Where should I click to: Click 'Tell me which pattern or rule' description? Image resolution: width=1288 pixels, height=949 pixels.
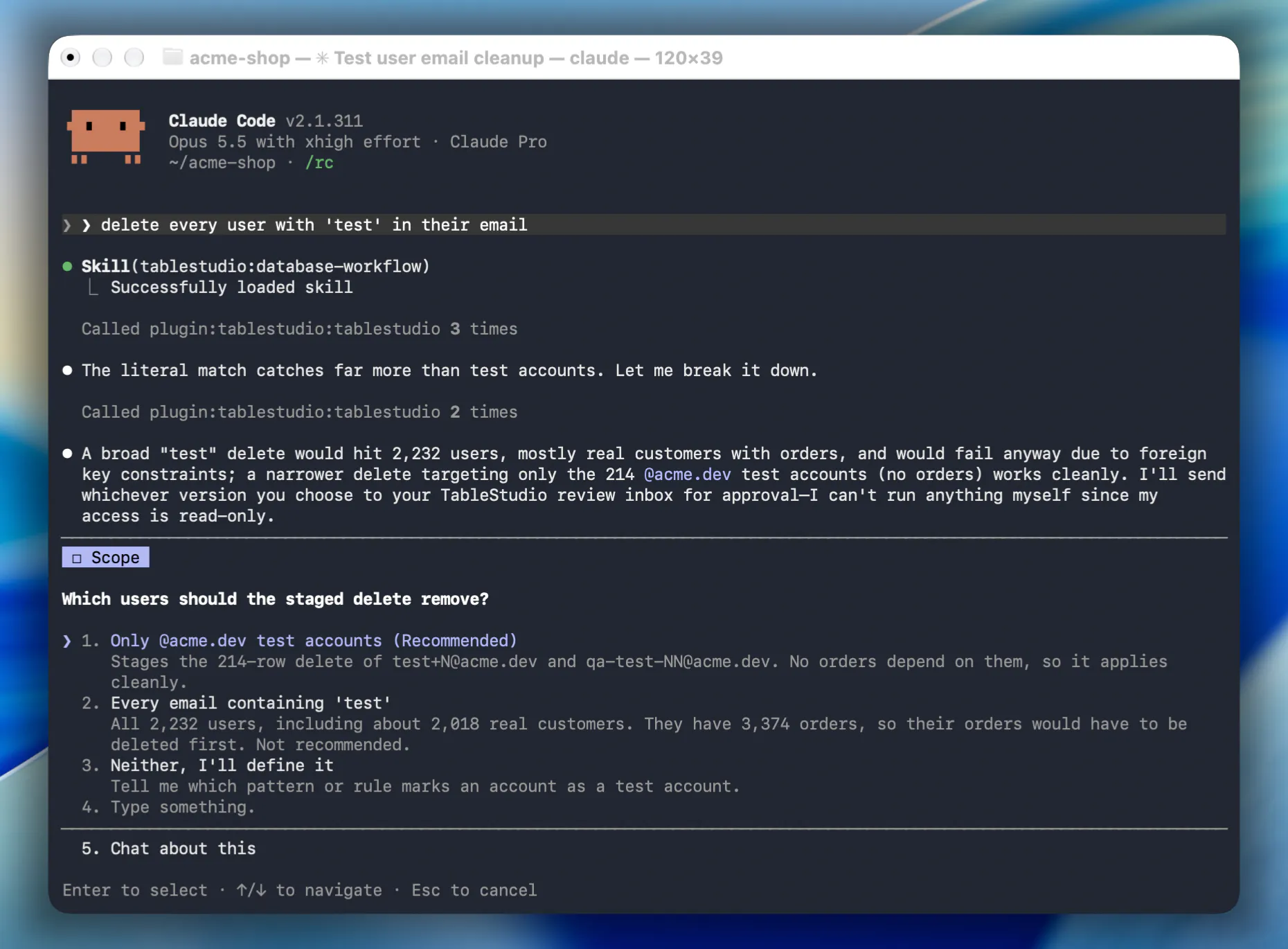[x=425, y=786]
